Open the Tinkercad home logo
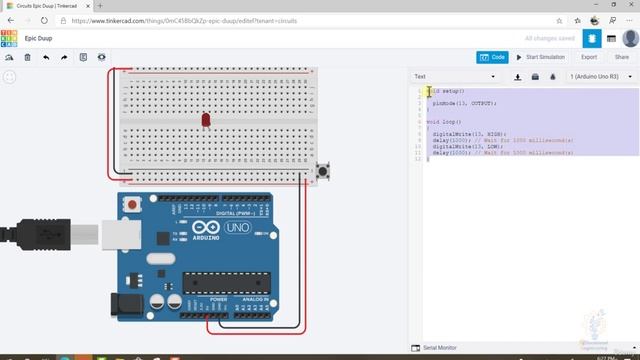 [x=9, y=38]
